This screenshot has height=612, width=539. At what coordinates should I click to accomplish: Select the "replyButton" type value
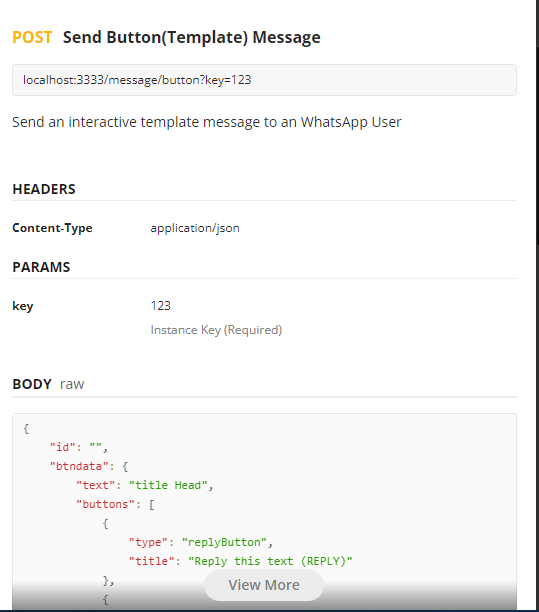[x=224, y=542]
